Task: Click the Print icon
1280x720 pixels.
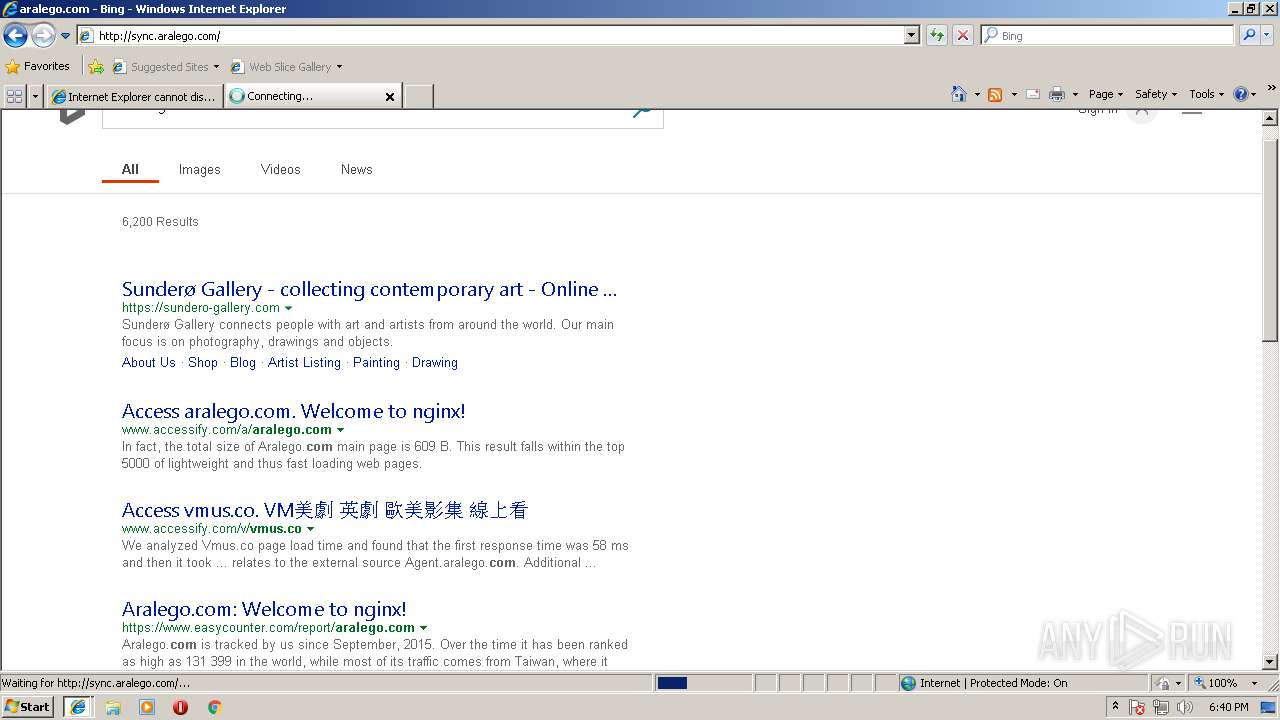Action: (x=1057, y=94)
